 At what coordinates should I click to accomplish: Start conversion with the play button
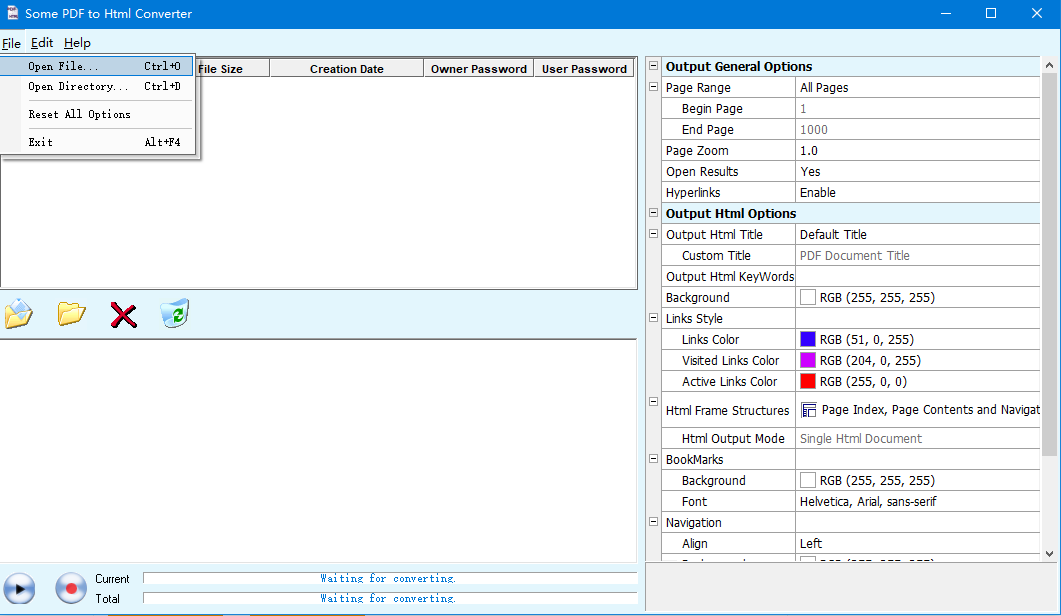[19, 589]
